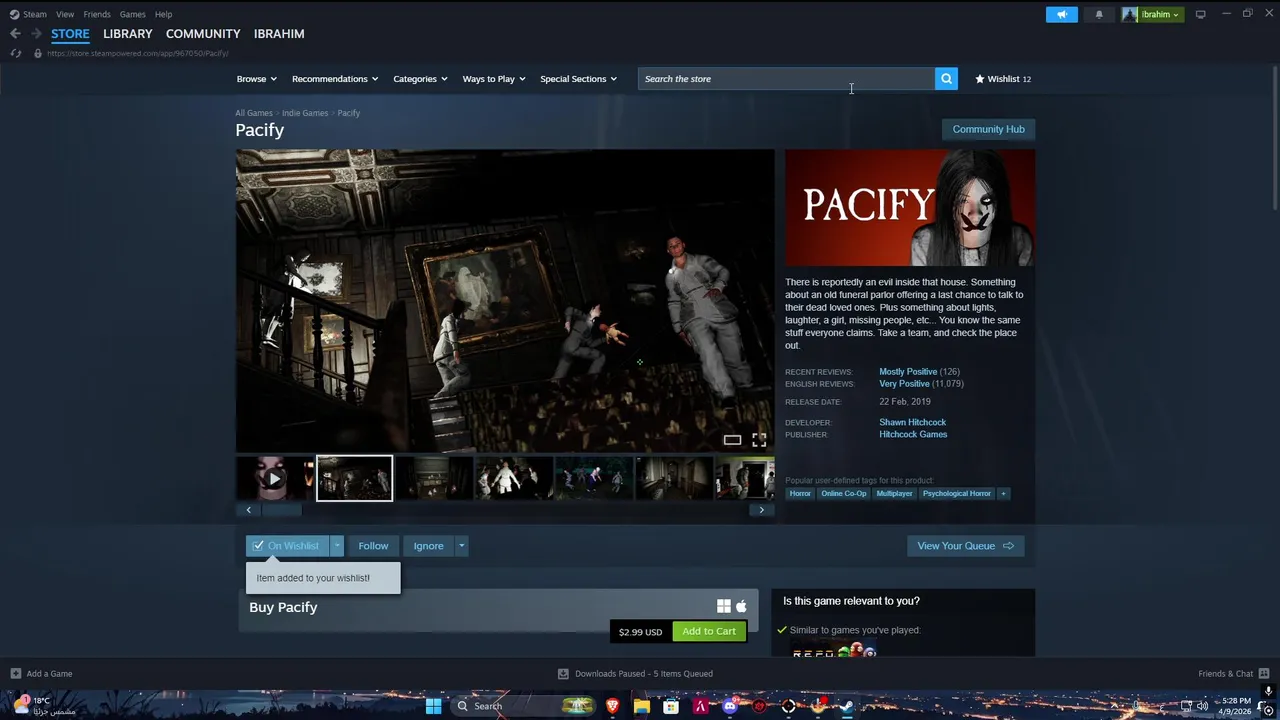The width and height of the screenshot is (1280, 720).
Task: Open developer Shawn Hitchcock link
Action: [x=912, y=422]
